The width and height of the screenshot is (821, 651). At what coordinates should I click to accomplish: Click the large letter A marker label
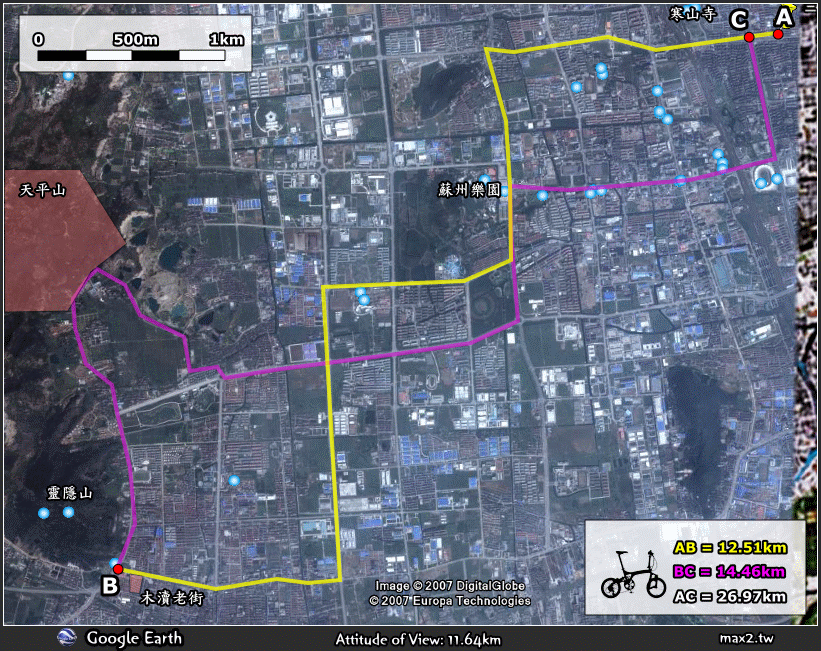click(784, 17)
